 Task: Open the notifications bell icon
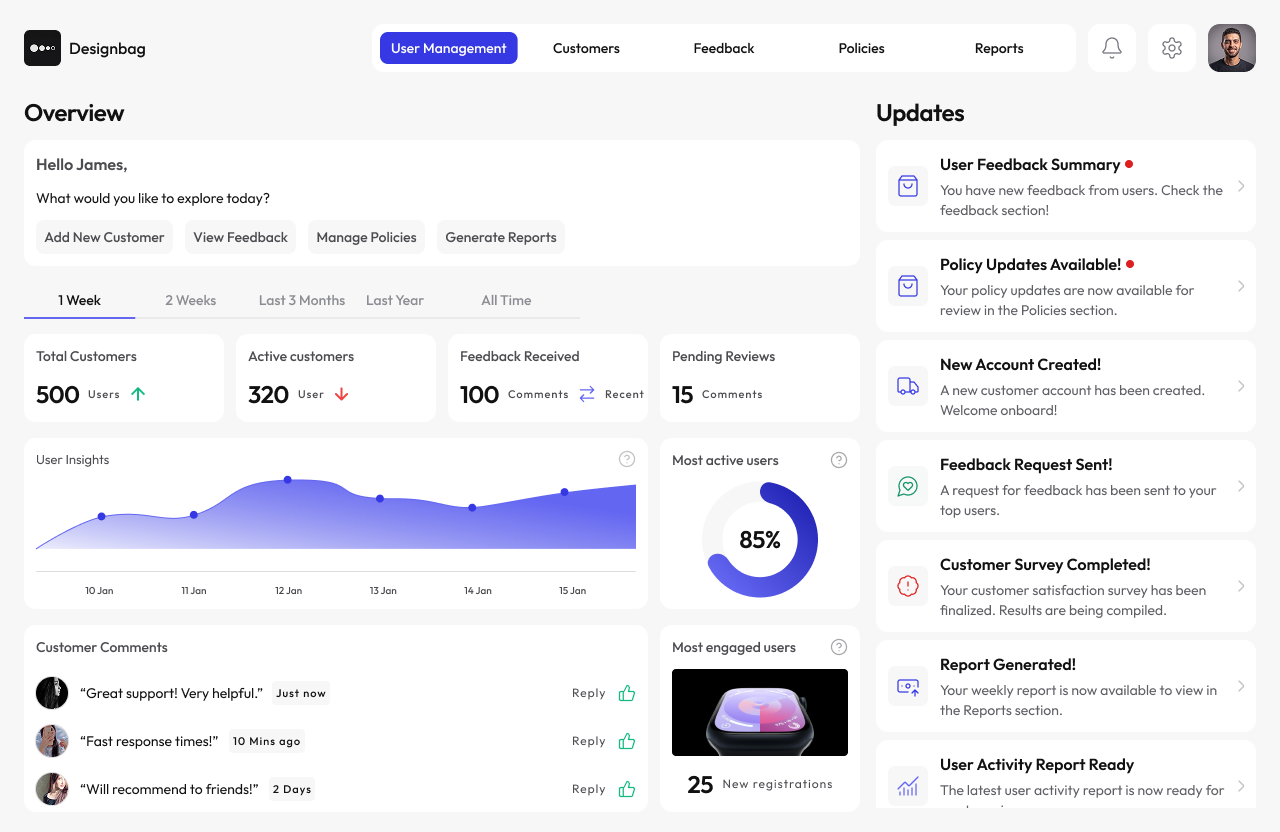(x=1112, y=48)
